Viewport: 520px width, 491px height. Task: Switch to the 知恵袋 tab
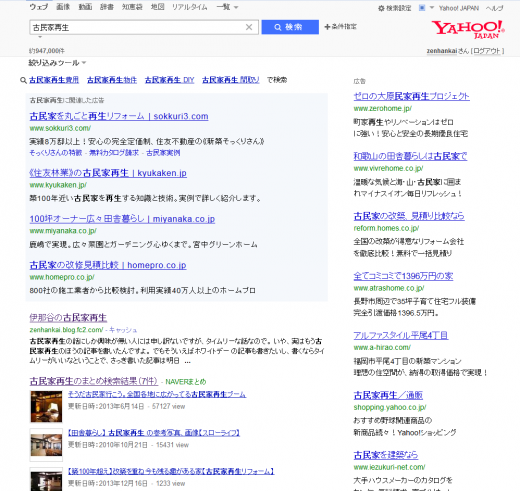tap(132, 7)
